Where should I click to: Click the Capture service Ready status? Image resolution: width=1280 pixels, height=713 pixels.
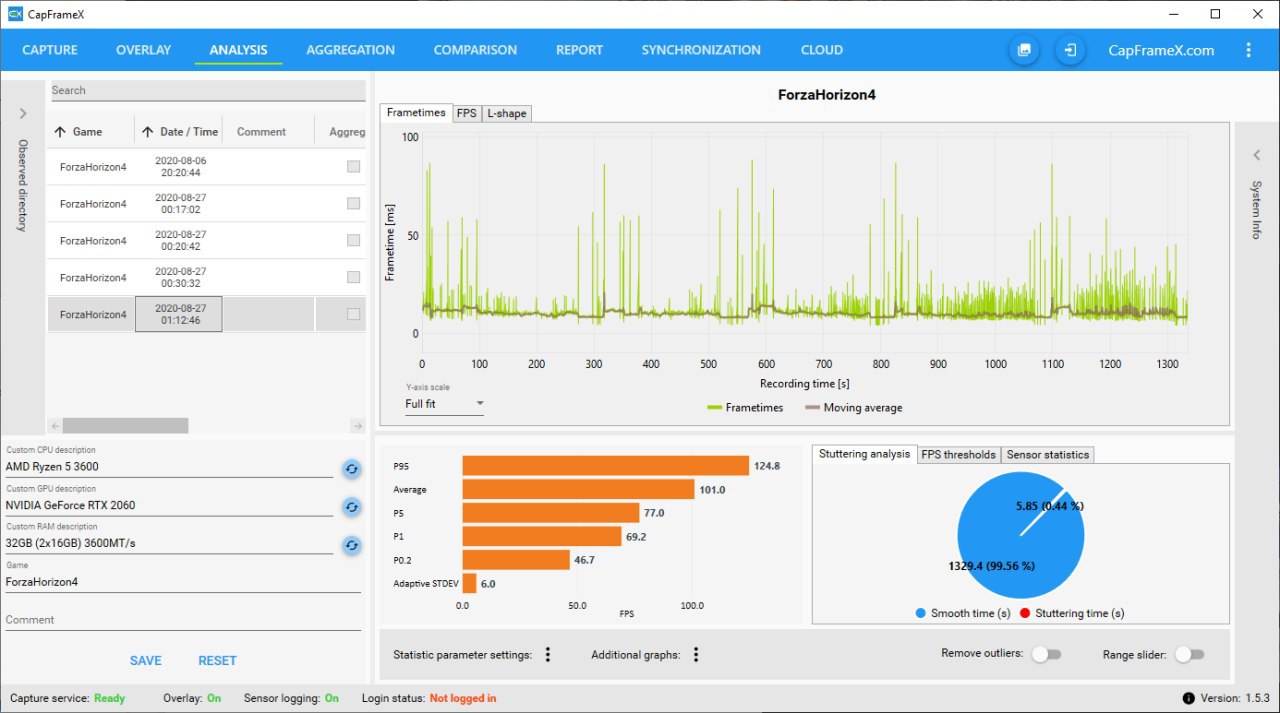point(109,698)
